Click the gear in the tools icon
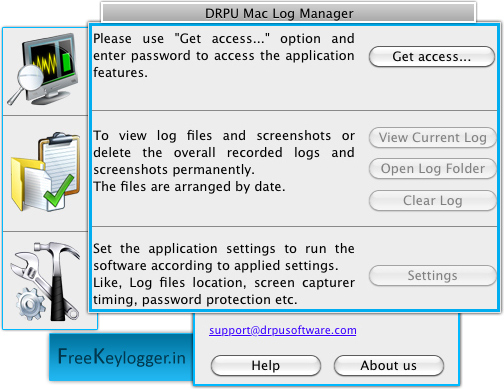 tap(30, 304)
